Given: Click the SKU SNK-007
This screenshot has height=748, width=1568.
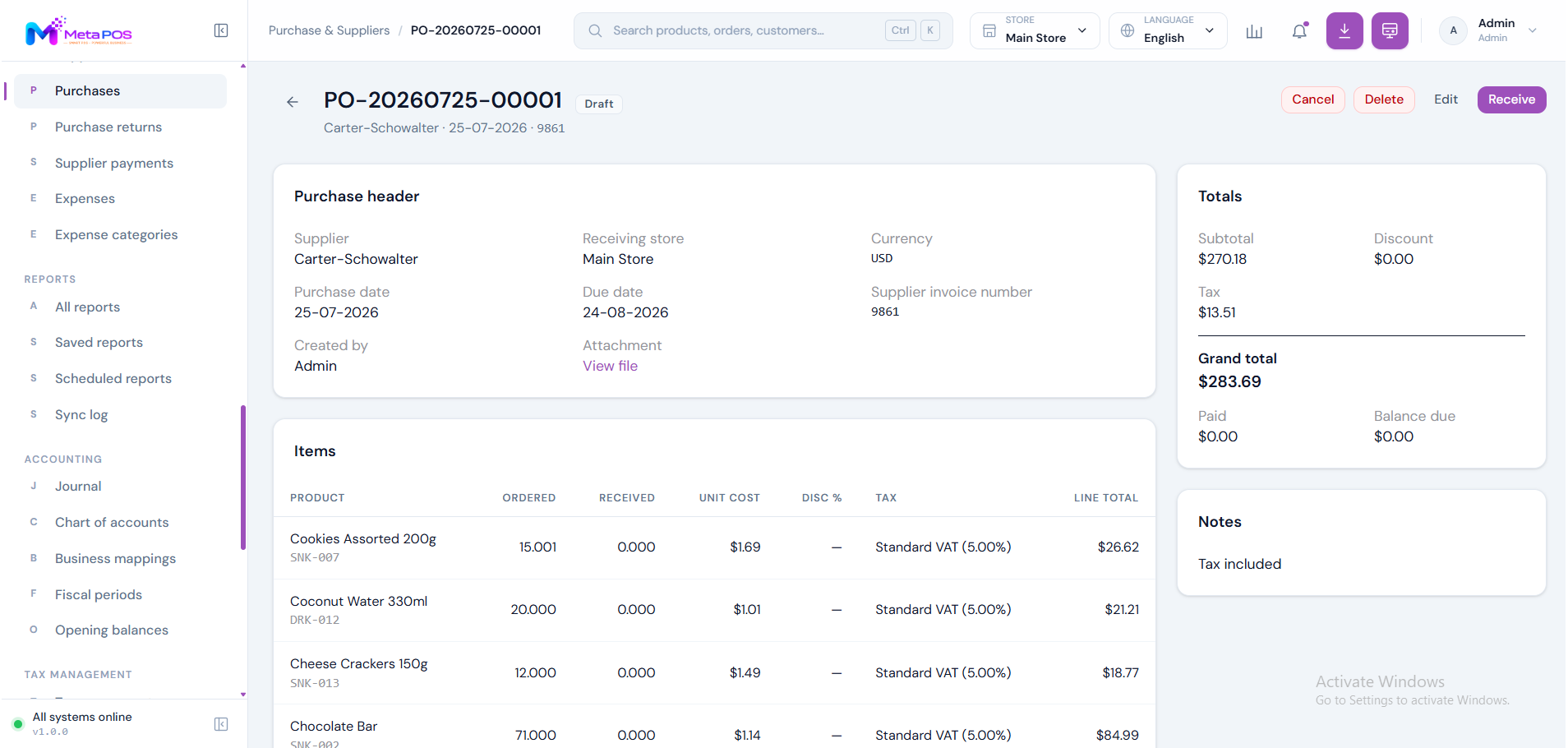Looking at the screenshot, I should [x=315, y=558].
